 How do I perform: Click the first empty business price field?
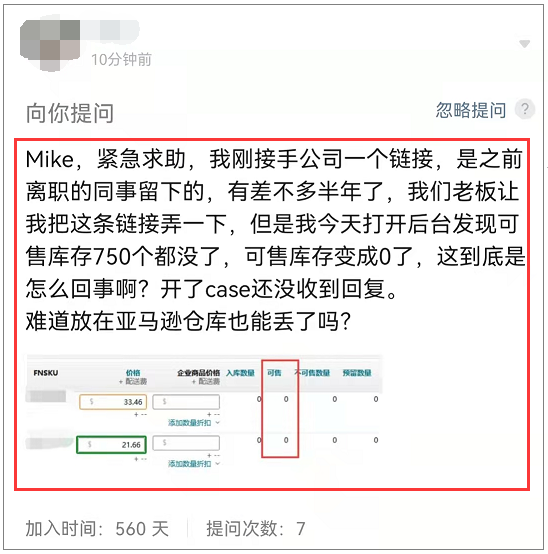(x=186, y=402)
